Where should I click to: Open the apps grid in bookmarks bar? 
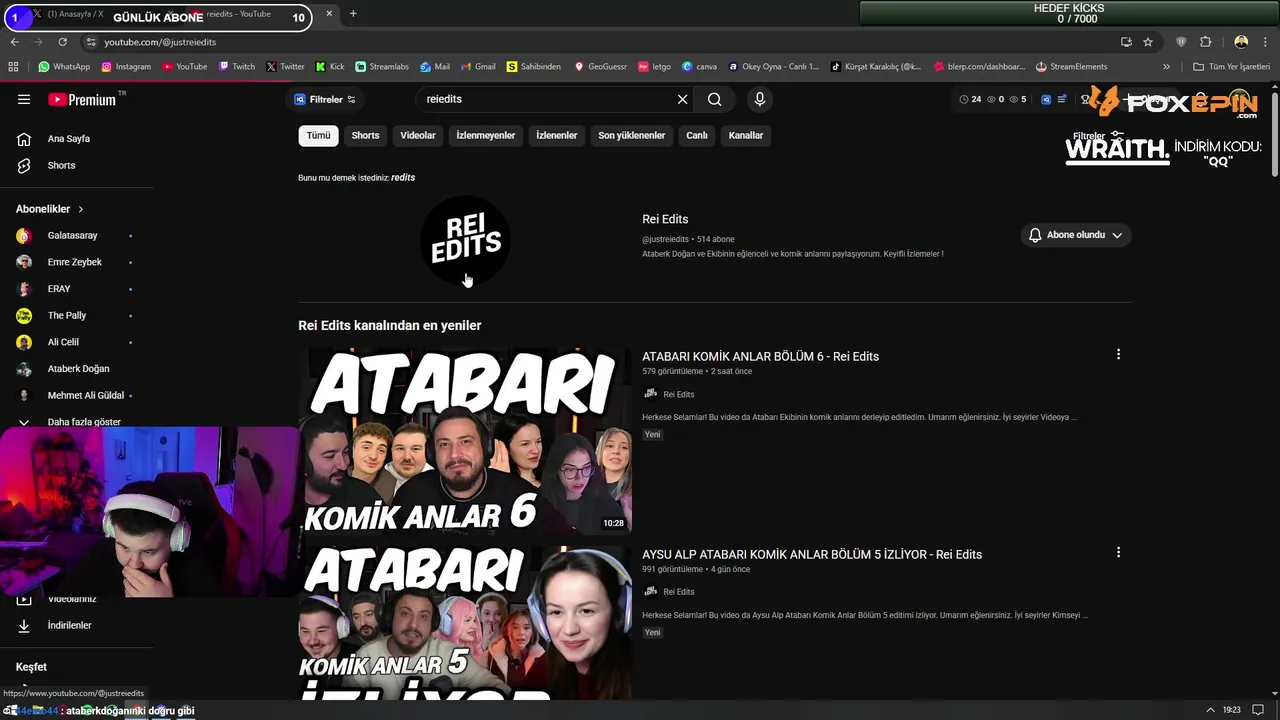coord(13,67)
